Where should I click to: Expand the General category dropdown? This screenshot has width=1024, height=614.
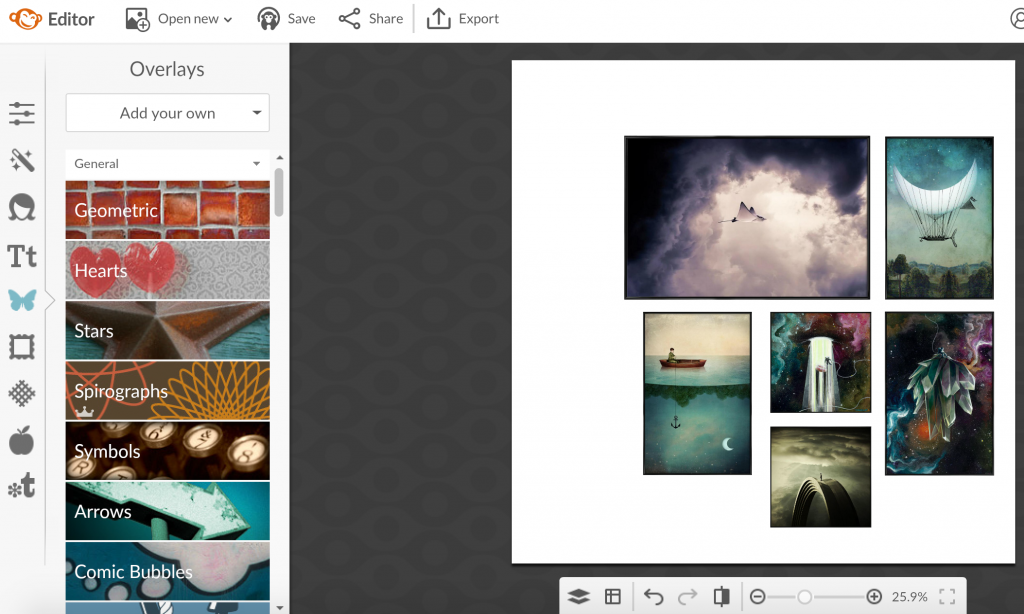click(257, 163)
